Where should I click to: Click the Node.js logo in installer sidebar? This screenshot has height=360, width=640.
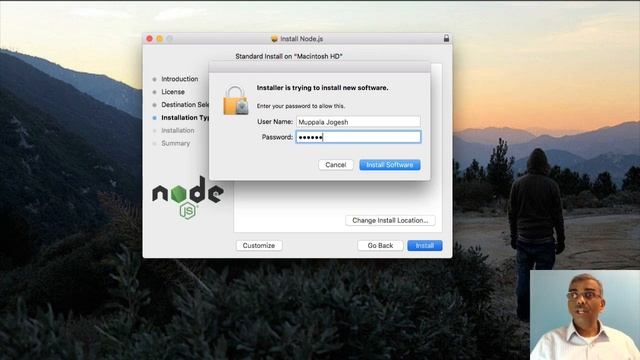(x=188, y=198)
